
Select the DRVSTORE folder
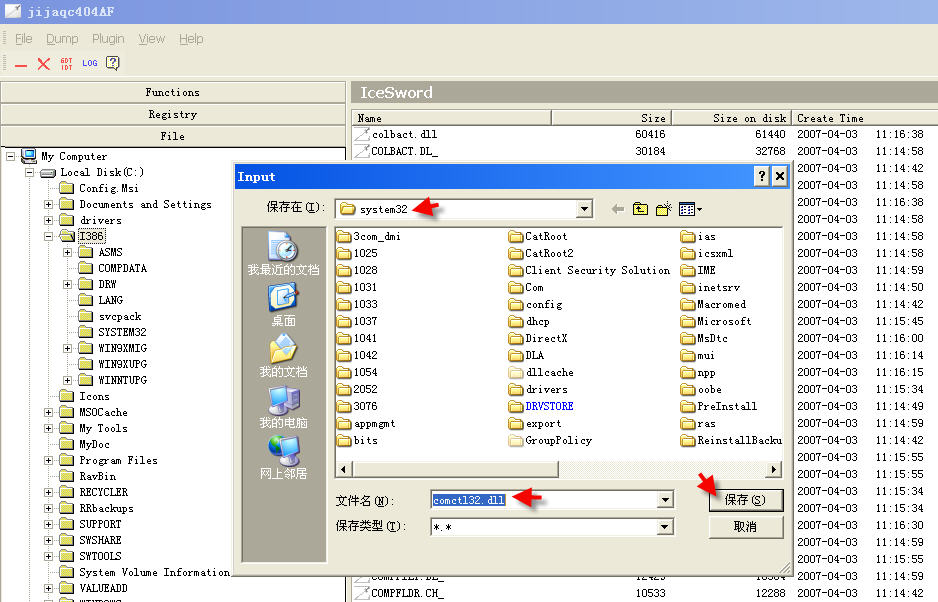pos(541,406)
